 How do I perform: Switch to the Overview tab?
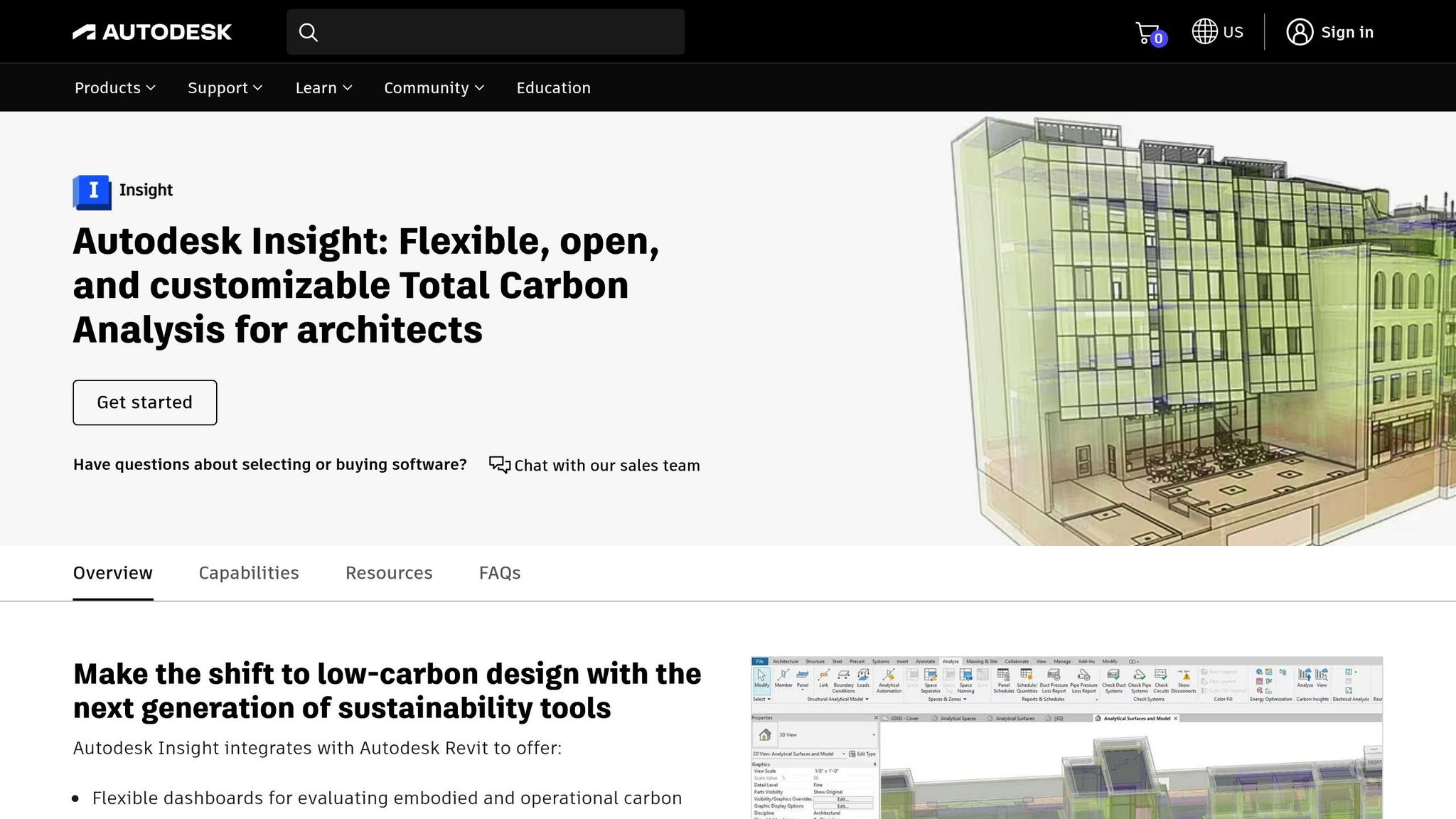click(x=113, y=573)
